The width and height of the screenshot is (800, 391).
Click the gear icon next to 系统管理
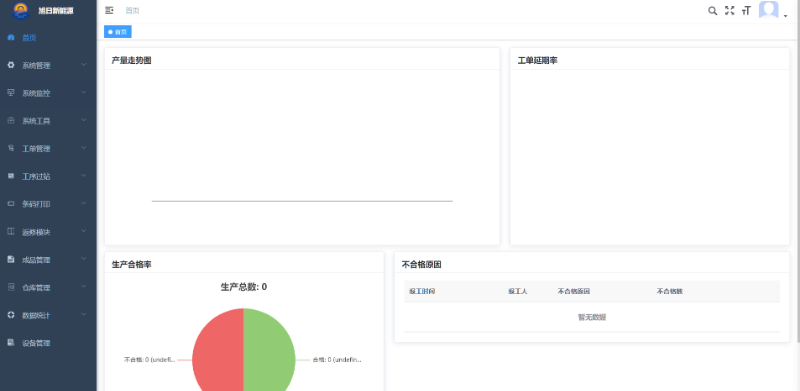[11, 65]
